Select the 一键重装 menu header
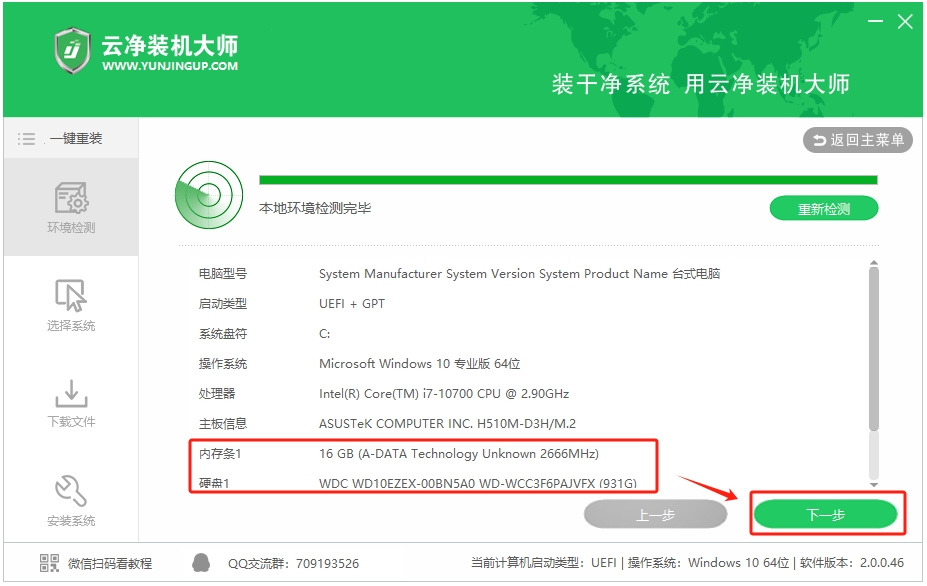Screen dimensions: 927x586 (x=71, y=139)
